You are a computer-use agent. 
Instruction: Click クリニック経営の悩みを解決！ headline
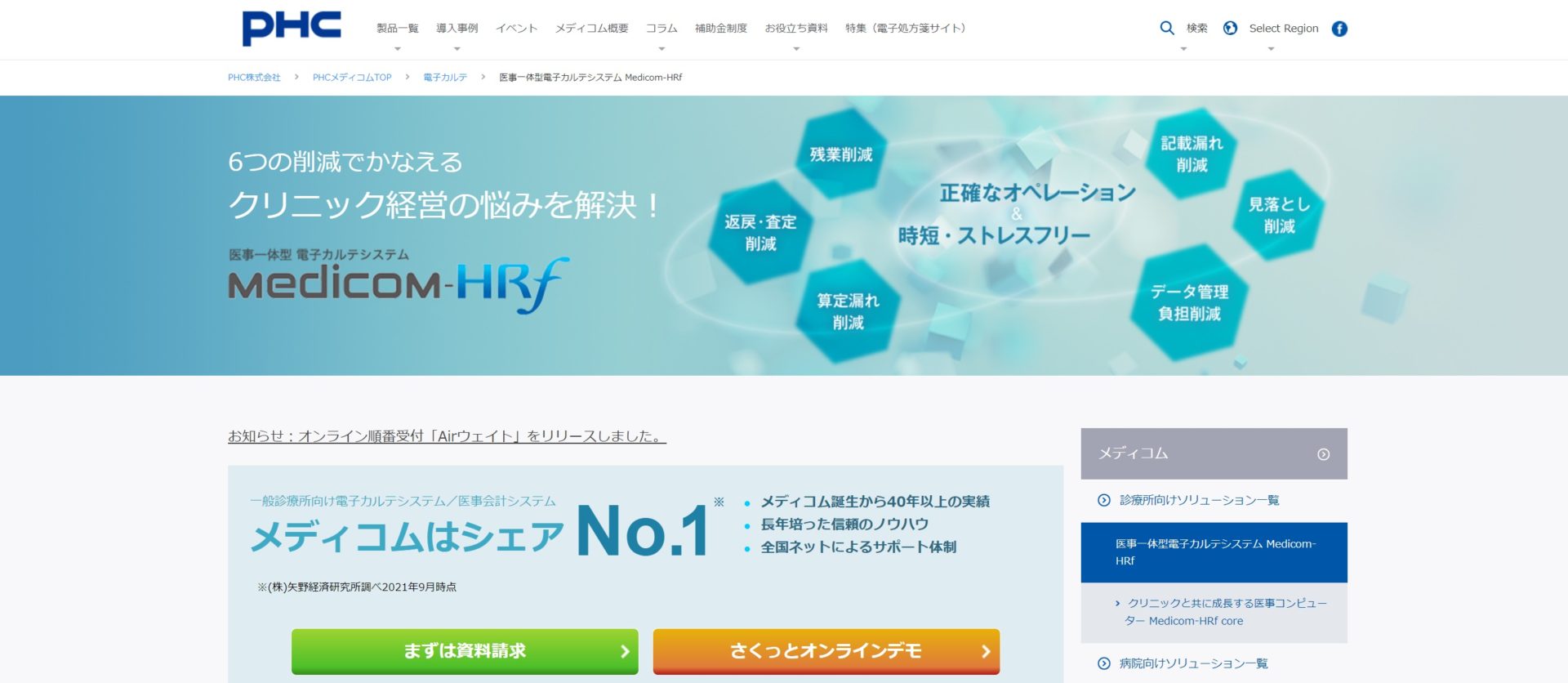coord(446,205)
